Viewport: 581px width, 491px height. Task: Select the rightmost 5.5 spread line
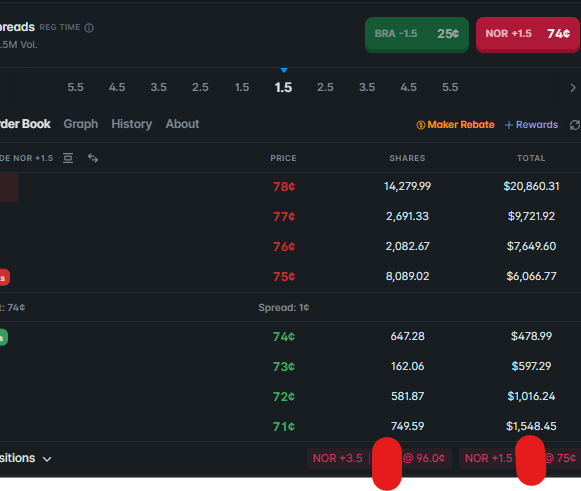tap(450, 87)
